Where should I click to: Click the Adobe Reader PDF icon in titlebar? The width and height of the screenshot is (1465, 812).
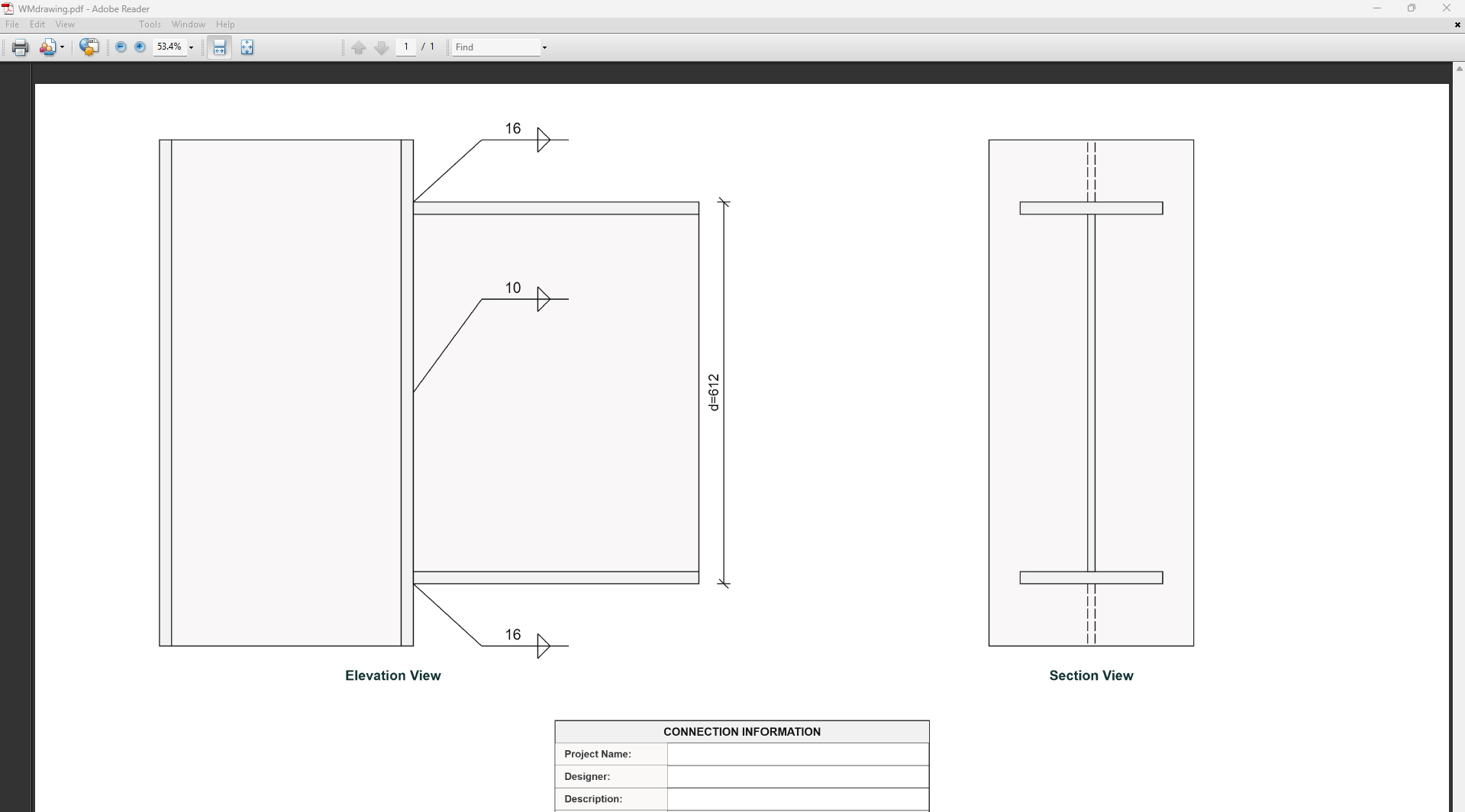pos(8,8)
